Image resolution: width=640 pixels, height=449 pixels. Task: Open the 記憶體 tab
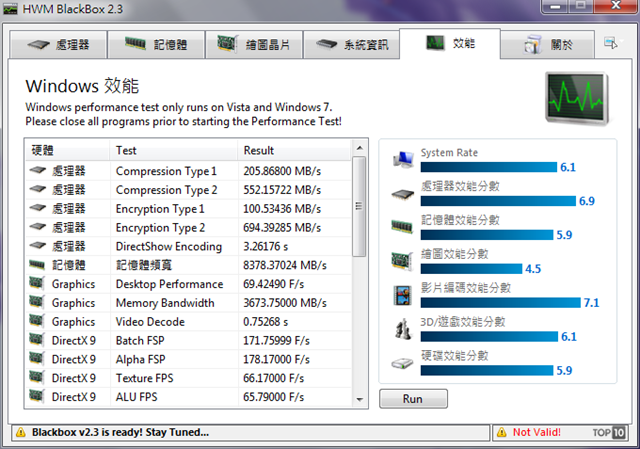tap(156, 44)
